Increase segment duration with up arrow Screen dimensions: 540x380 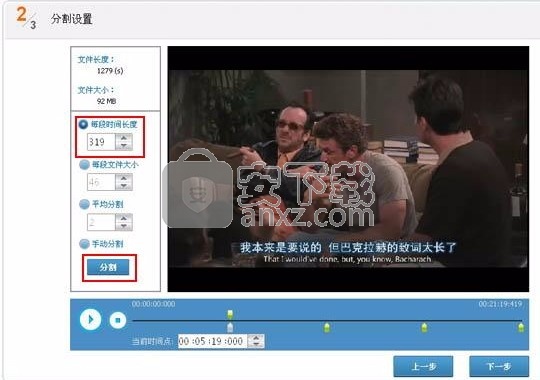124,138
